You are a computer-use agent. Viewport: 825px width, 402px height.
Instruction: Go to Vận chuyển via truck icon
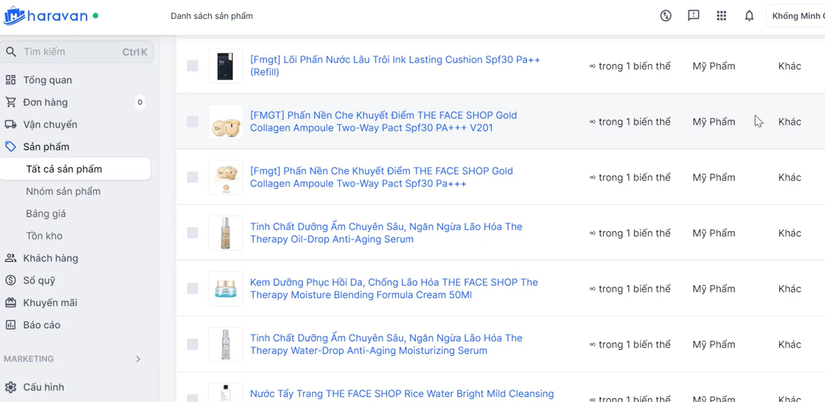pos(11,125)
